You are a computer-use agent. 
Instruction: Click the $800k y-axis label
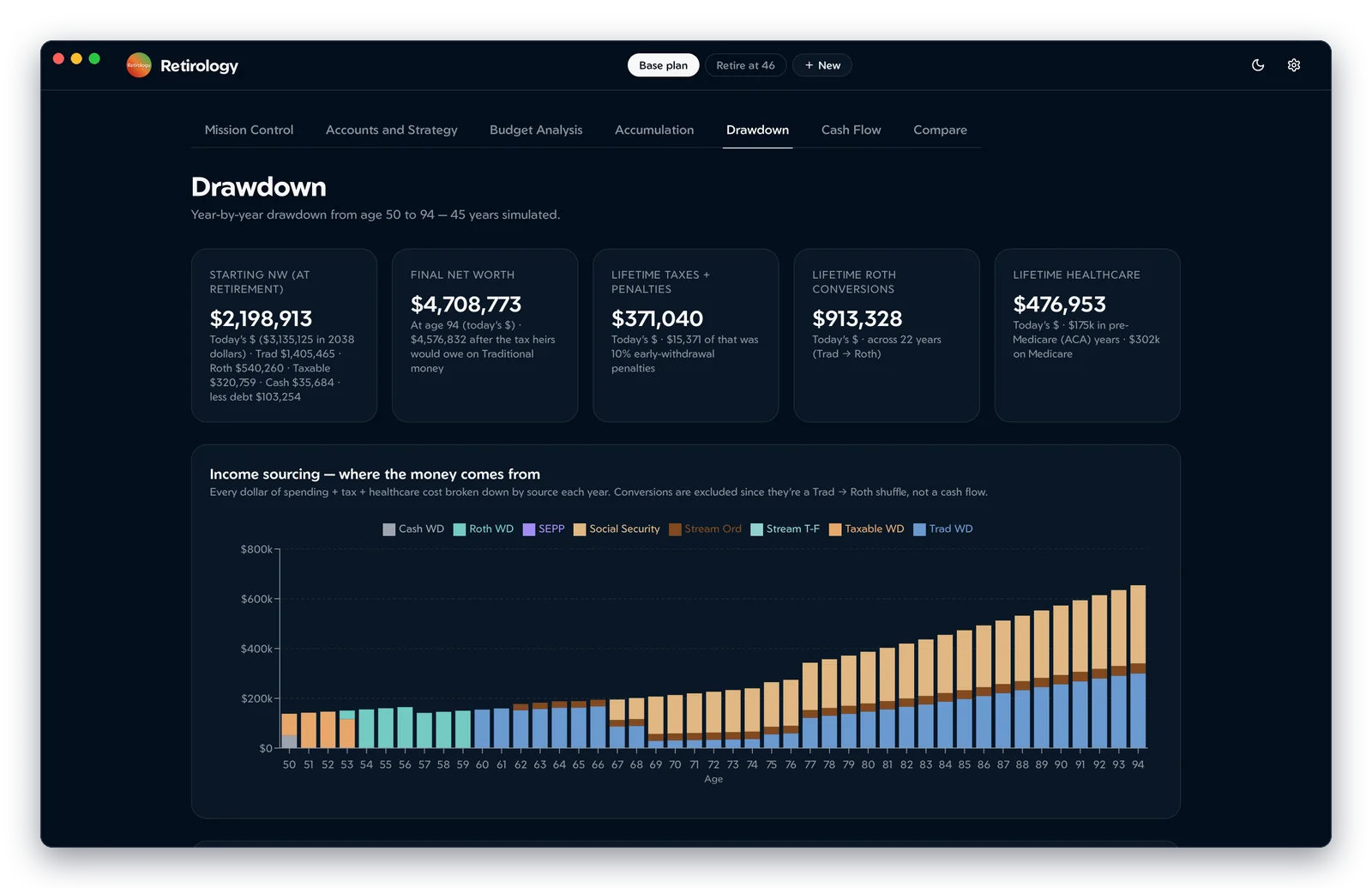tap(256, 549)
